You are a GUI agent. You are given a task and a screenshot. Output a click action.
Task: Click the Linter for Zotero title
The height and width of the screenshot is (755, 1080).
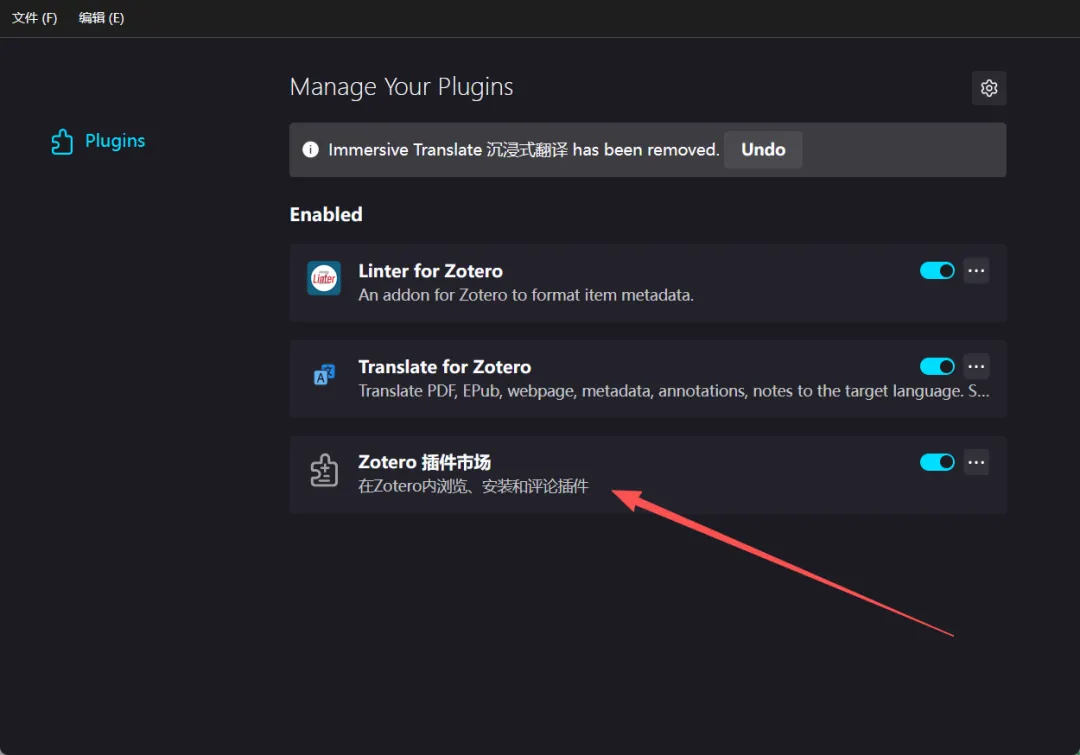pos(430,271)
